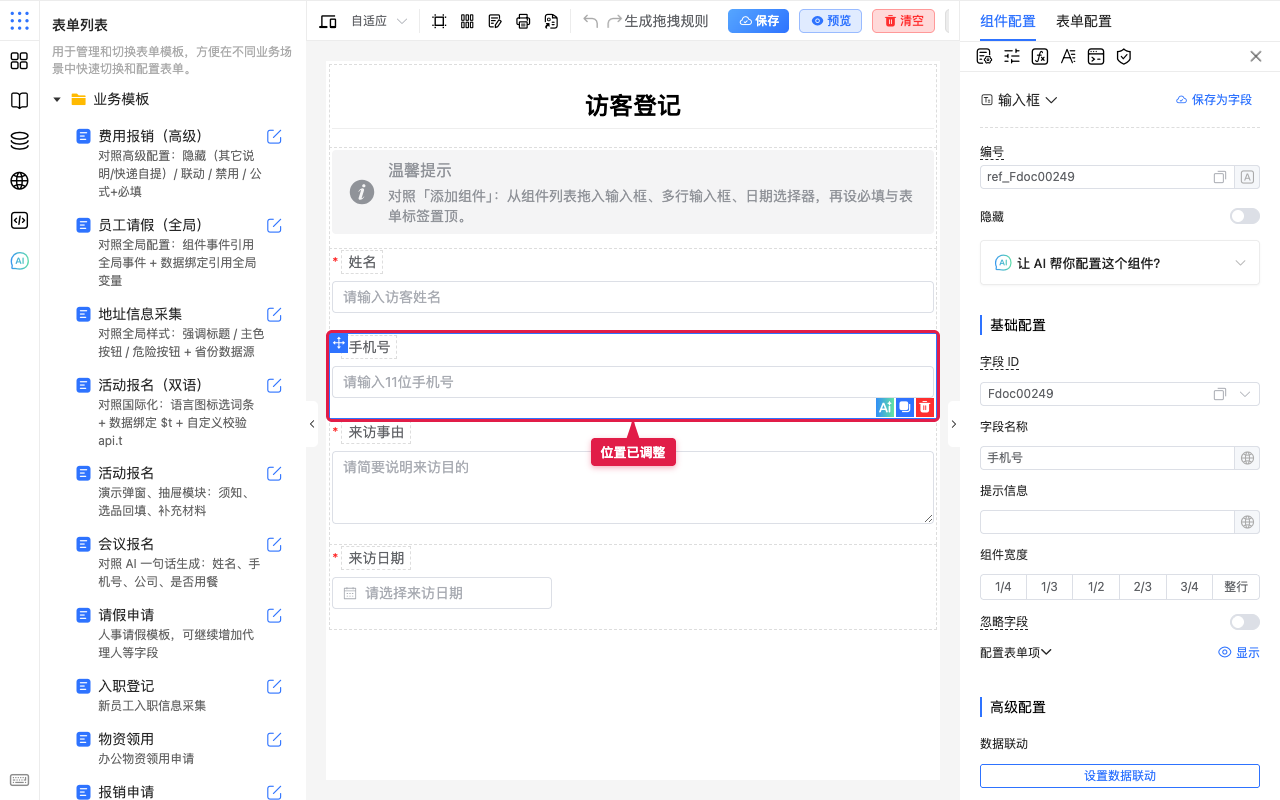The image size is (1280, 800).
Task: Open the fx formula icon
Action: pyautogui.click(x=1040, y=56)
